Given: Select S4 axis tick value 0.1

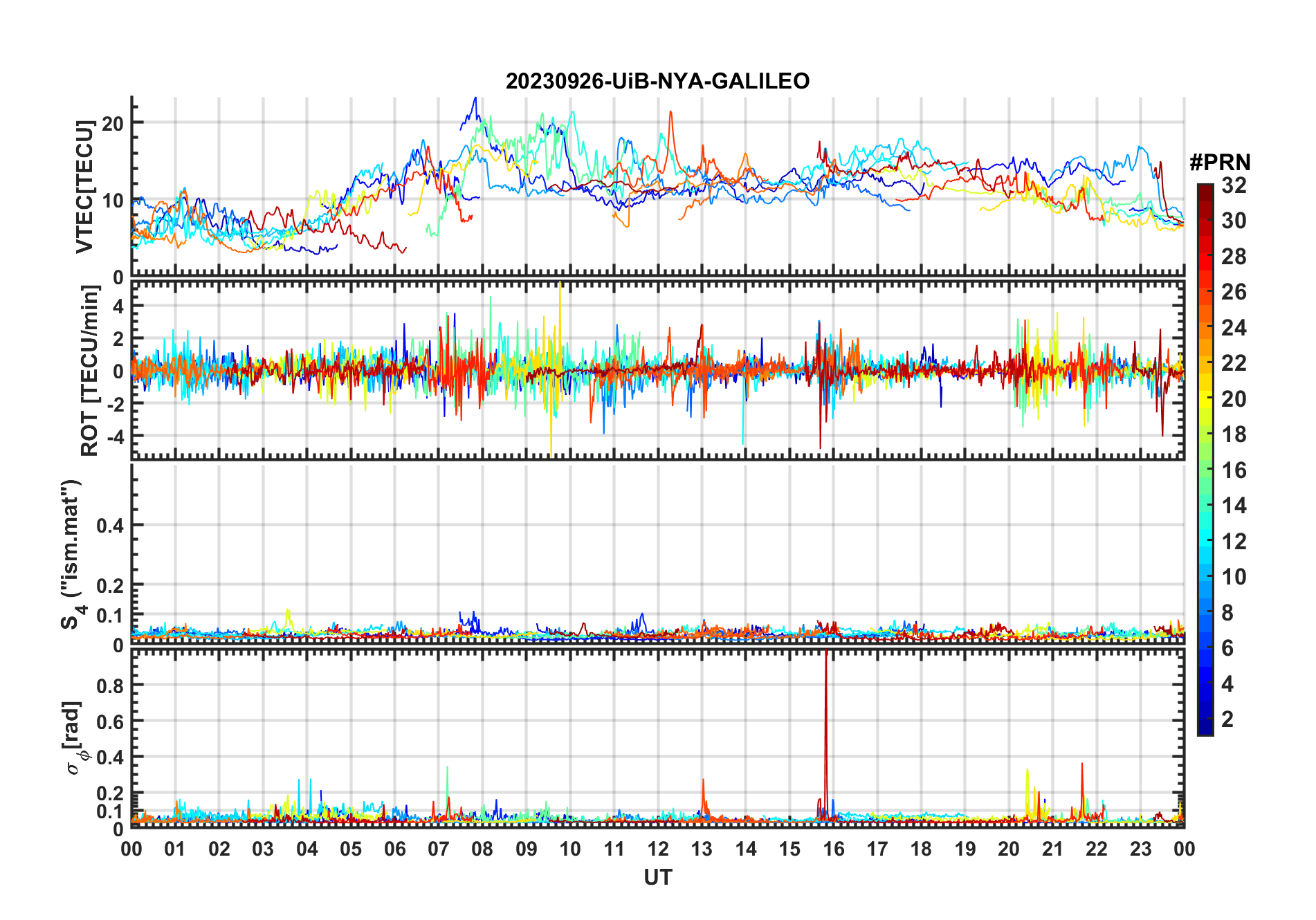Looking at the screenshot, I should pyautogui.click(x=110, y=615).
